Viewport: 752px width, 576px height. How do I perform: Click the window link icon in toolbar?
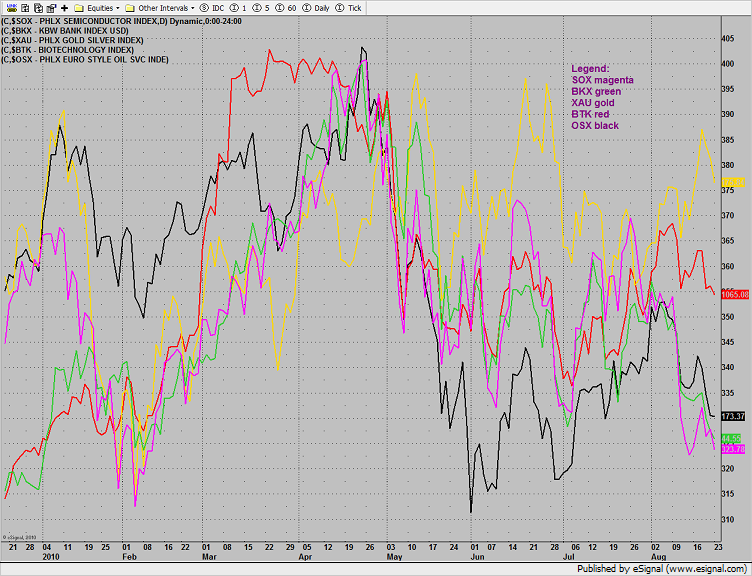point(12,8)
